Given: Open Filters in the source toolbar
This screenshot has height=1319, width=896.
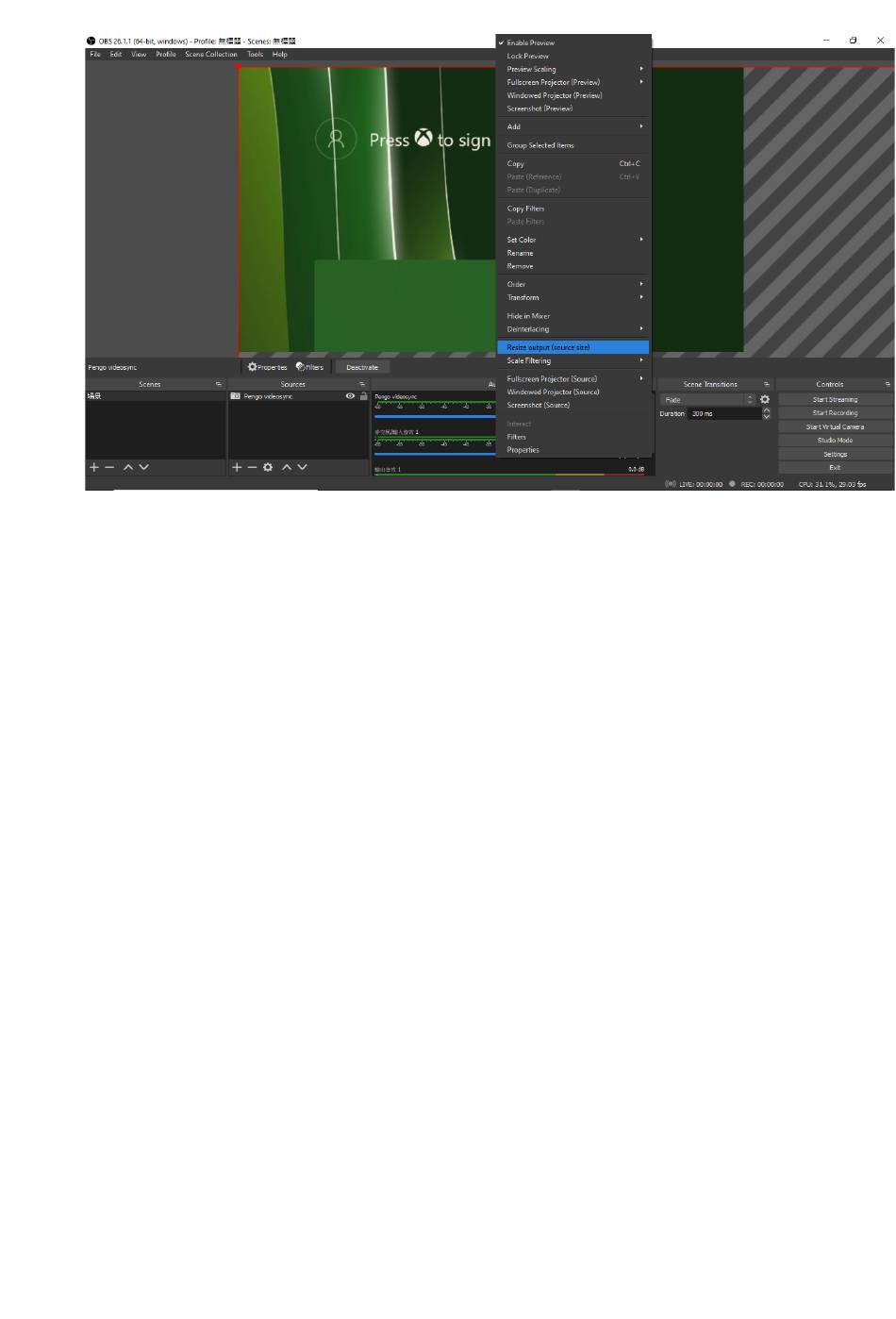Looking at the screenshot, I should coord(309,367).
